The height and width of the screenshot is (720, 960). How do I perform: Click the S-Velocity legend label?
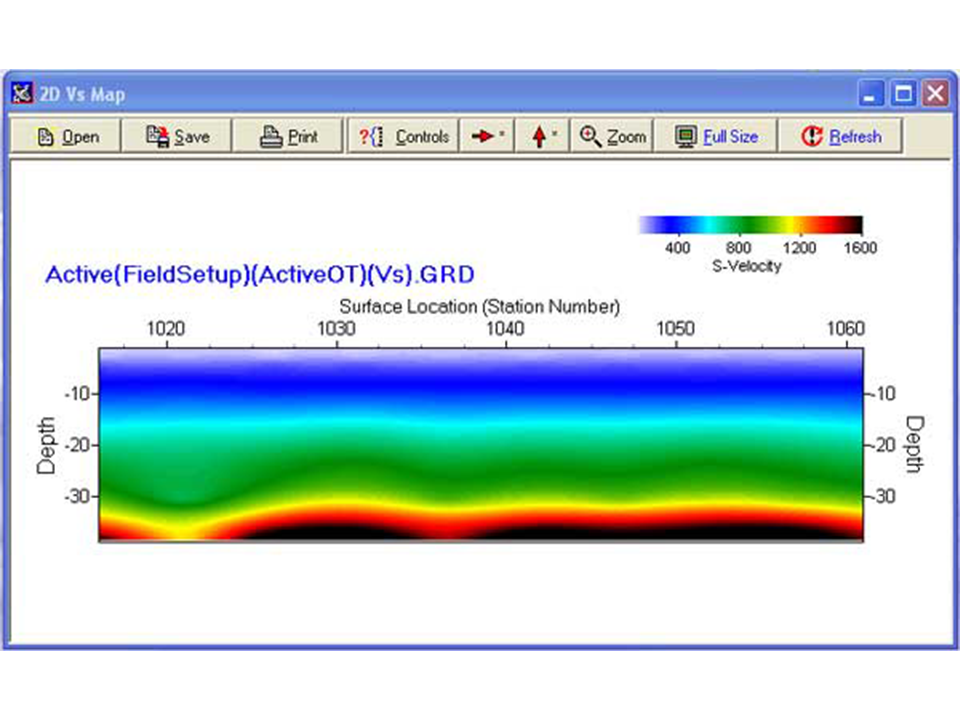[747, 266]
